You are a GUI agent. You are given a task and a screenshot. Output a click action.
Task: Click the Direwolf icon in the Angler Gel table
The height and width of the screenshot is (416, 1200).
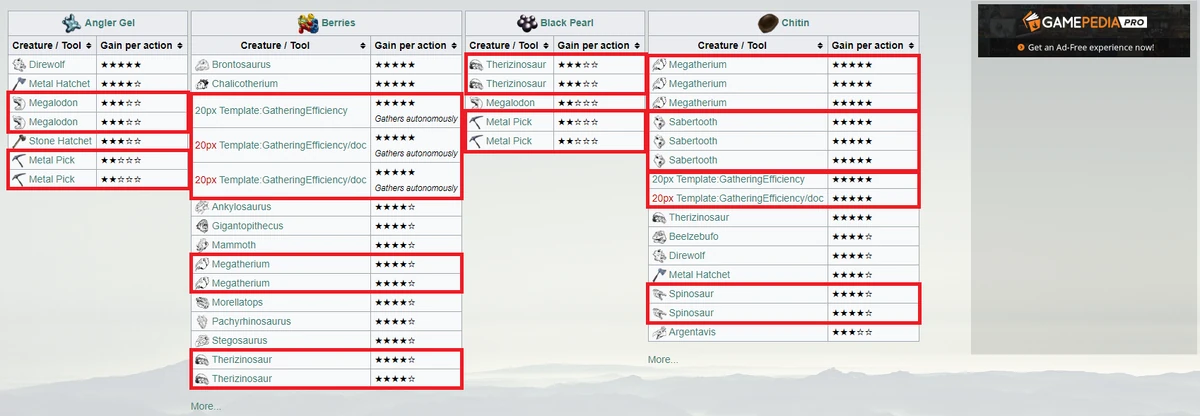(x=19, y=64)
